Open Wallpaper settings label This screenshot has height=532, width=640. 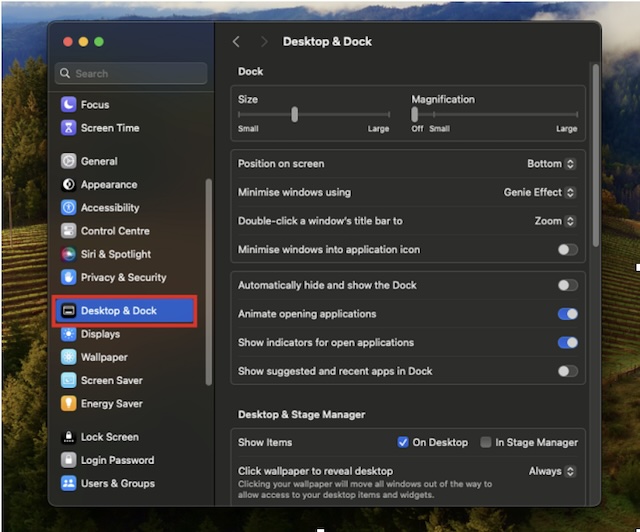(x=104, y=357)
